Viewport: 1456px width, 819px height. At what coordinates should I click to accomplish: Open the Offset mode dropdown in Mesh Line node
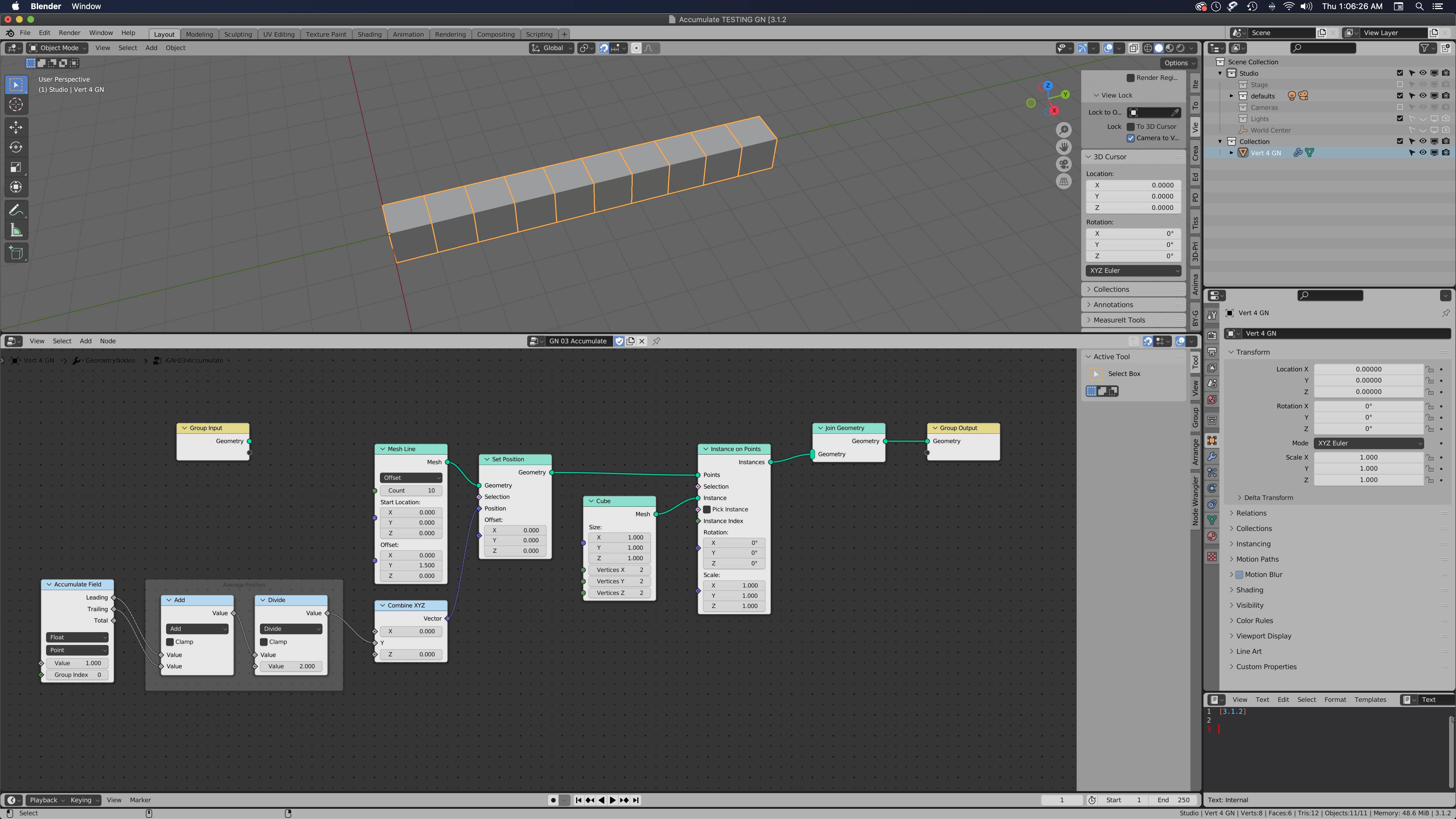point(411,478)
